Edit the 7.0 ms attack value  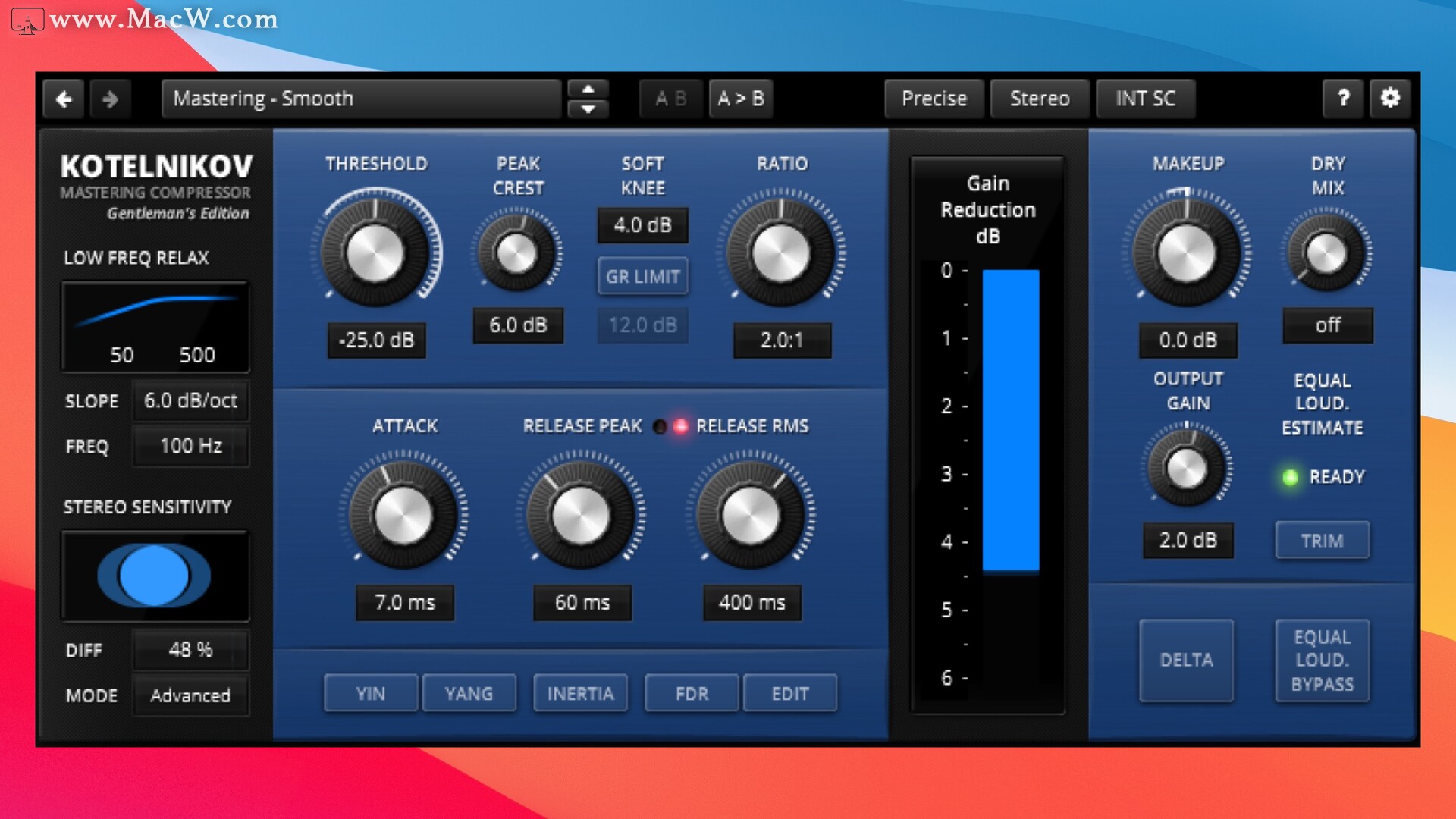[405, 603]
